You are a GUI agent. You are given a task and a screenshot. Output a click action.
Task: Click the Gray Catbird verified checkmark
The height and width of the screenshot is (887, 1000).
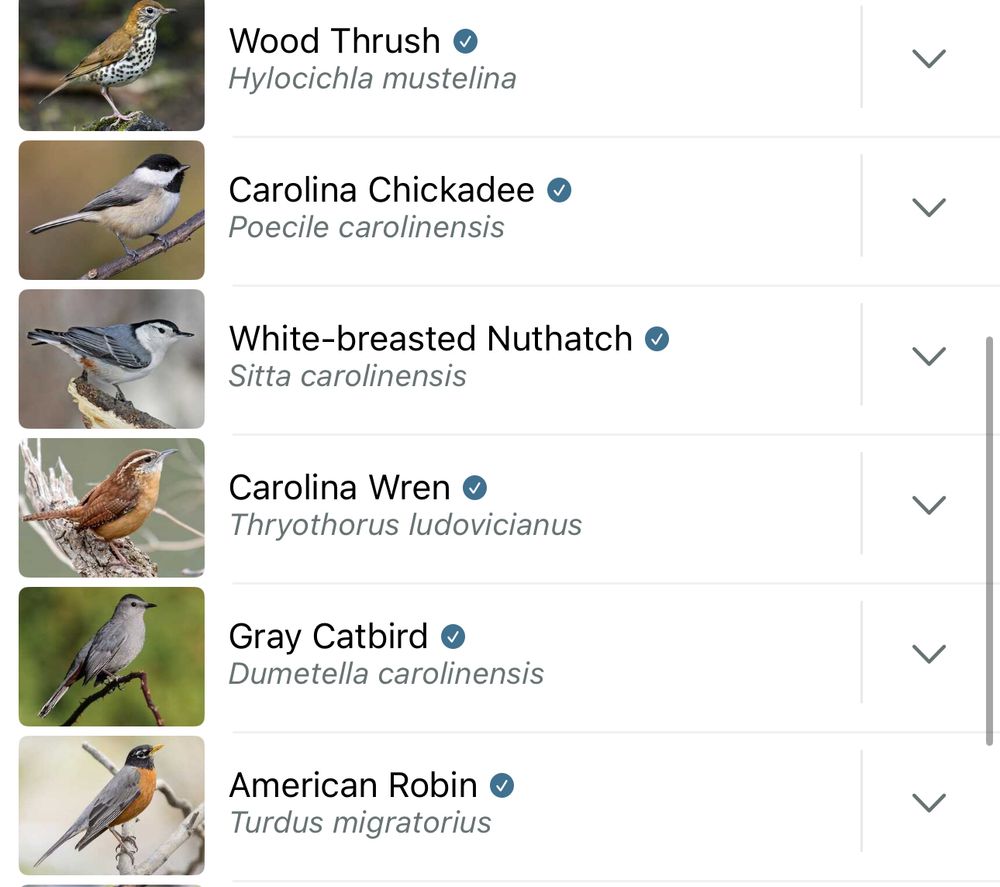coord(453,636)
